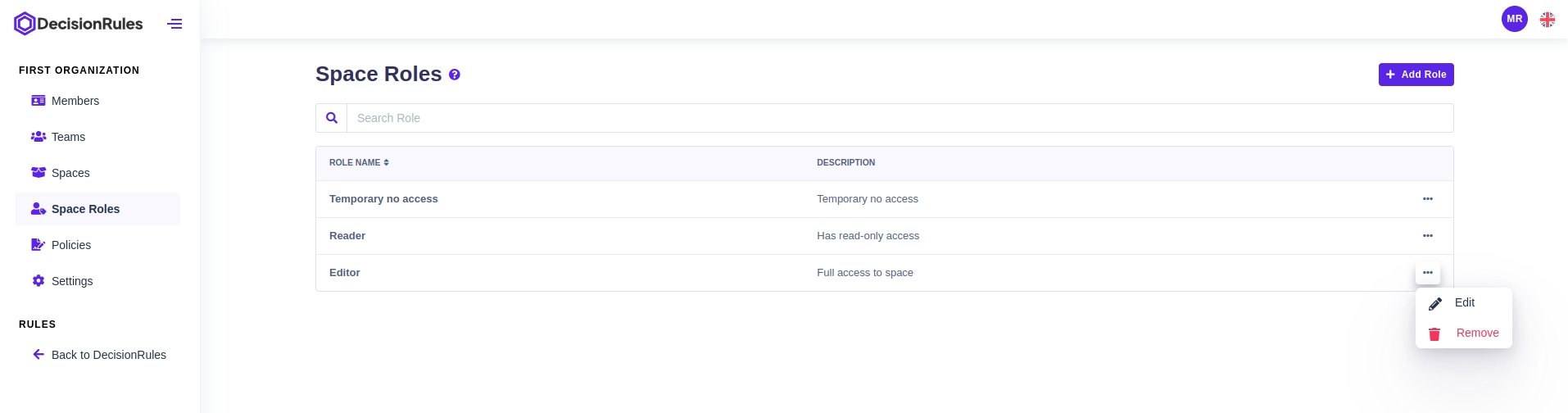Click the Spaces box icon

point(39,173)
